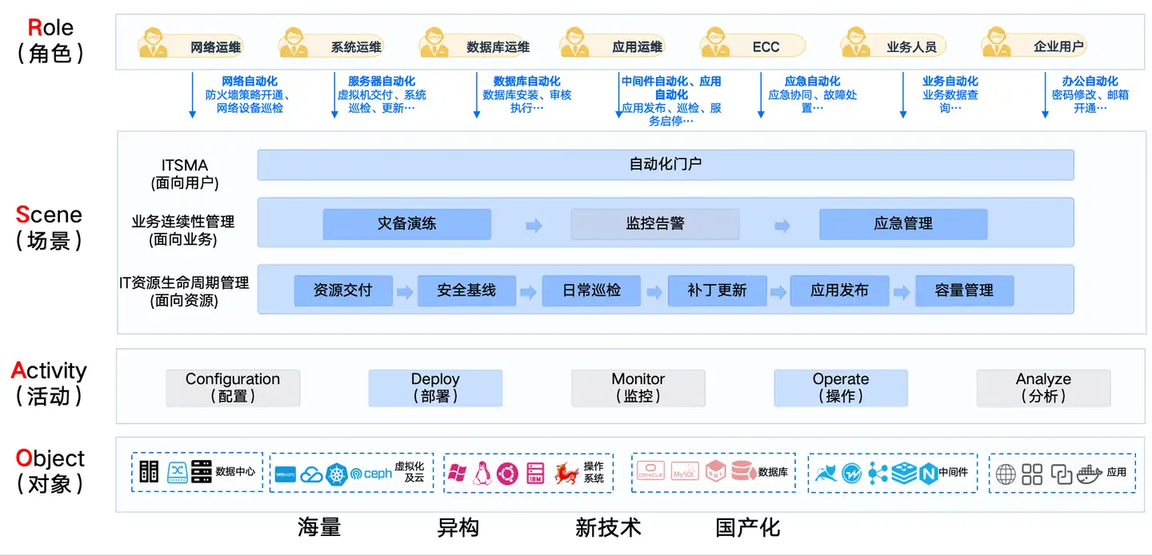Viewport: 1152px width, 556px height.
Task: Click the ITSMA label
Action: tap(184, 166)
